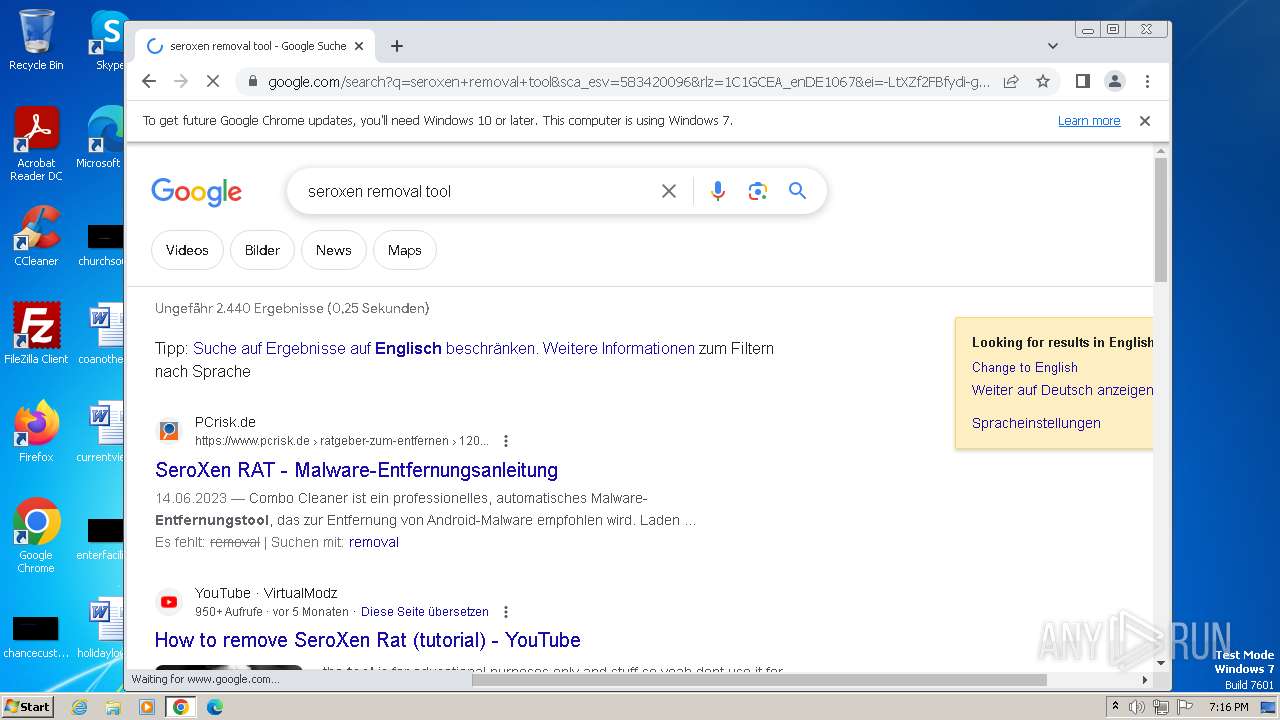Click YouTube favicon of video result
The width and height of the screenshot is (1280, 720).
point(169,602)
